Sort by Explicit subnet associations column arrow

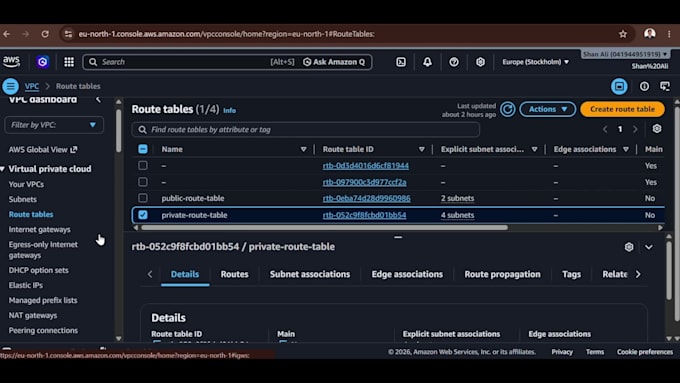(534, 149)
